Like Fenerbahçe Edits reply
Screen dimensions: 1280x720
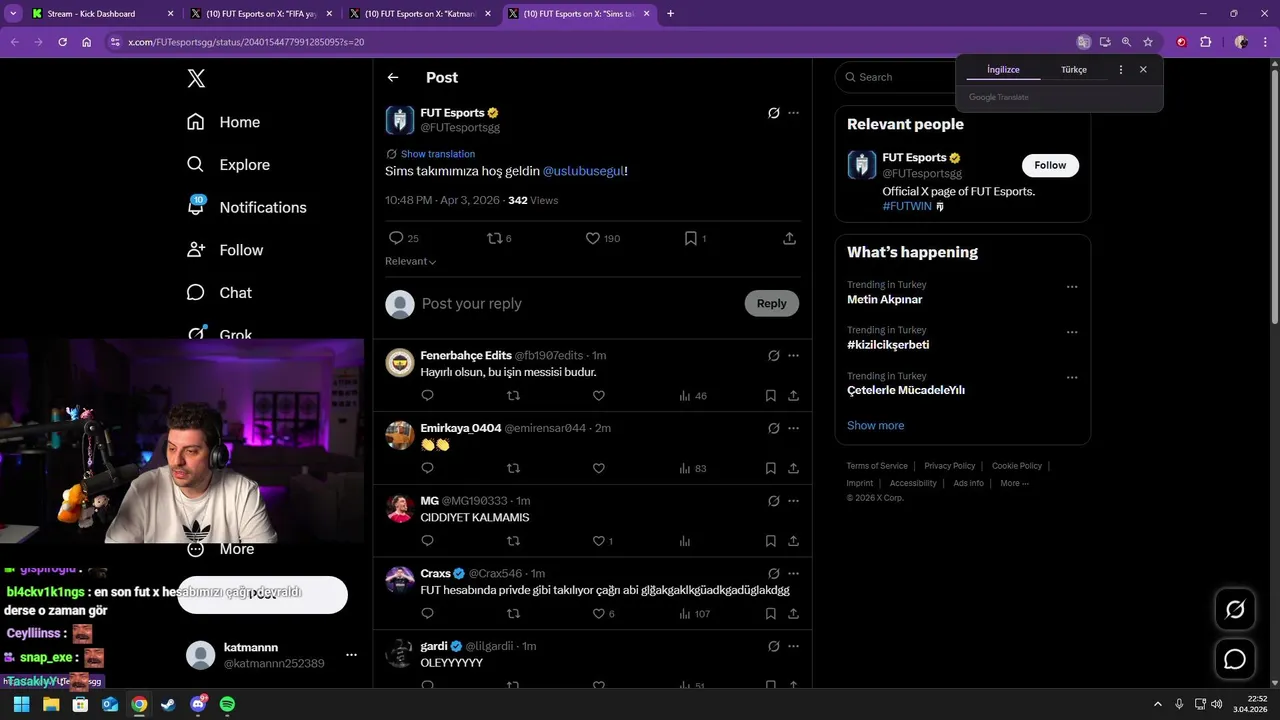598,396
